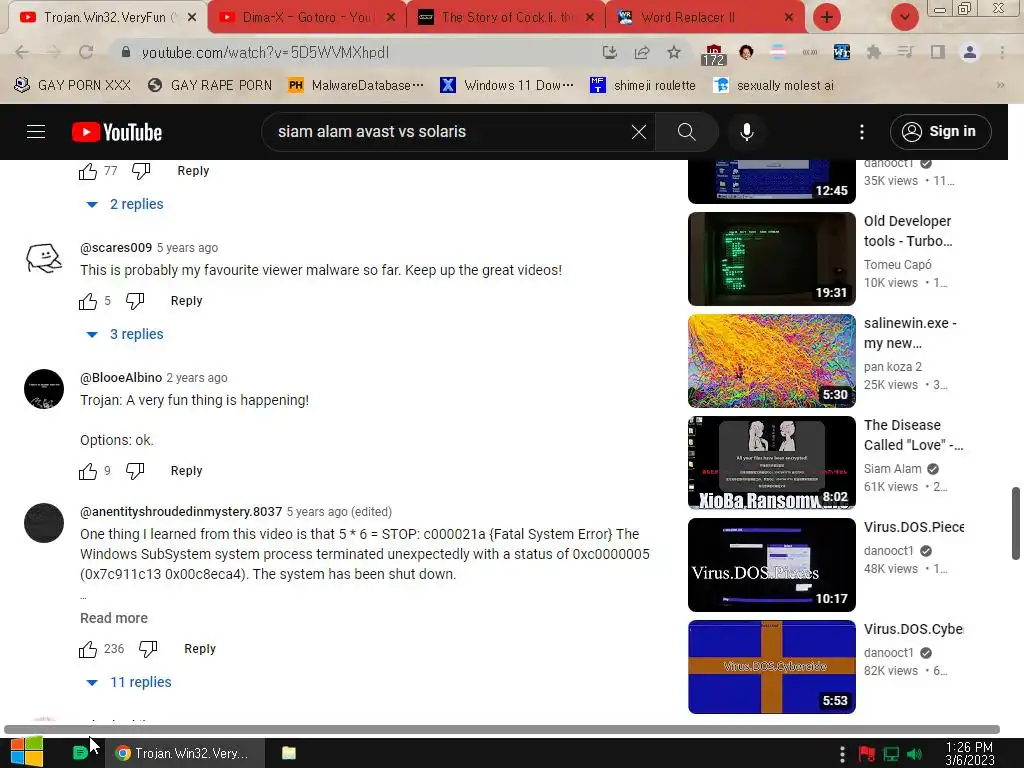The height and width of the screenshot is (768, 1024).
Task: View site info via the lock icon
Action: point(126,52)
